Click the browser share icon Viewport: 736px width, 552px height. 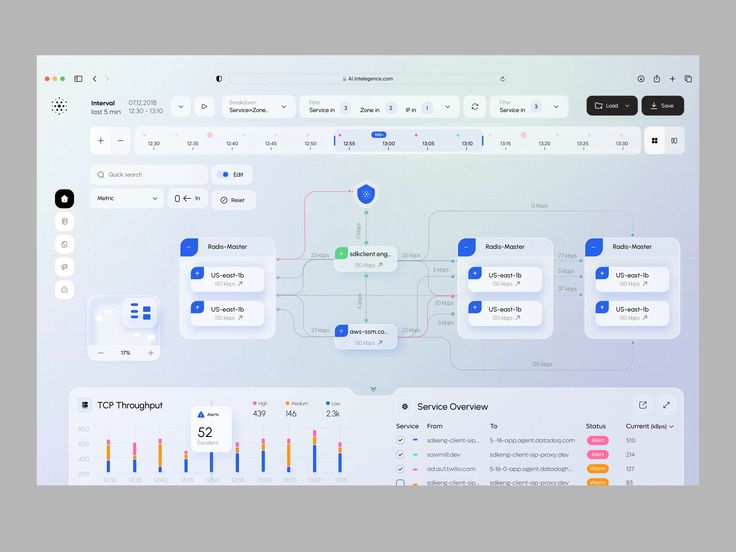tap(657, 79)
